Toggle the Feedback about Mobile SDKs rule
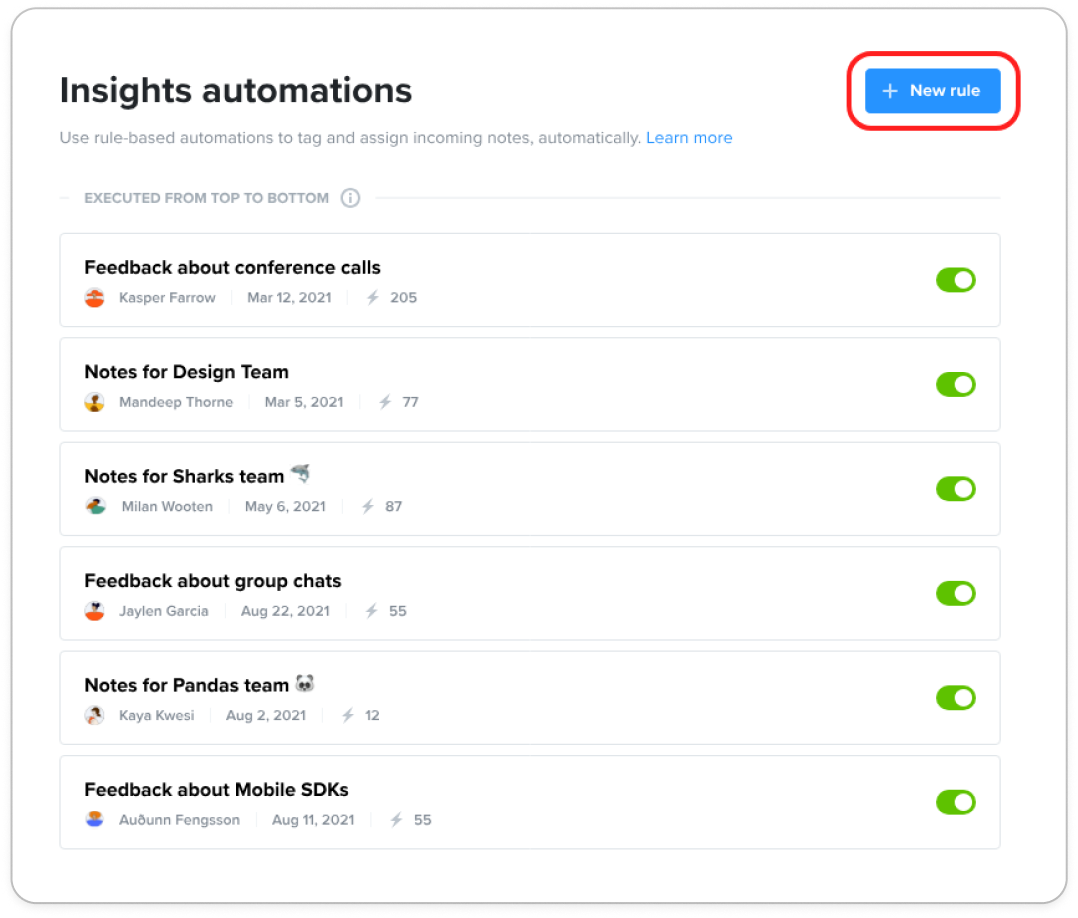 (956, 802)
